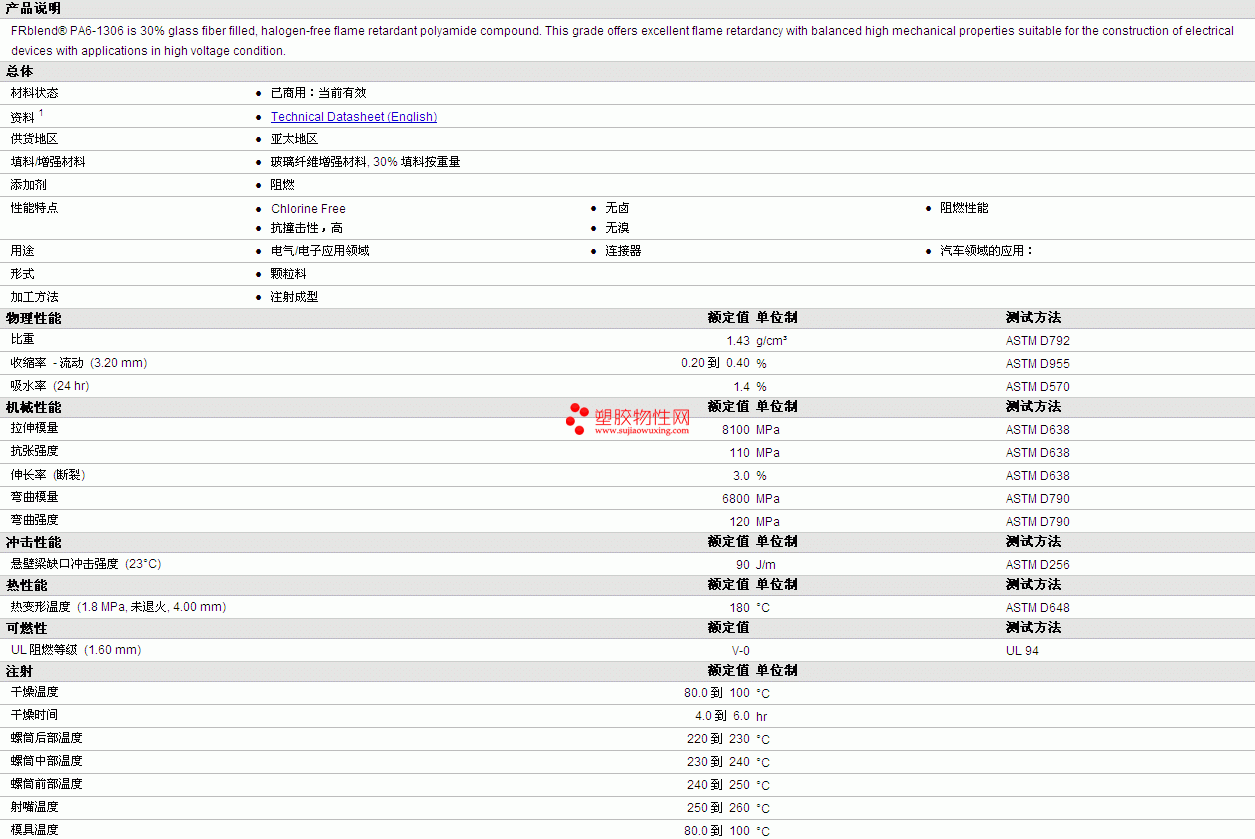This screenshot has width=1255, height=839.
Task: Click the 汽车领域的应用 usage text
Action: point(986,251)
